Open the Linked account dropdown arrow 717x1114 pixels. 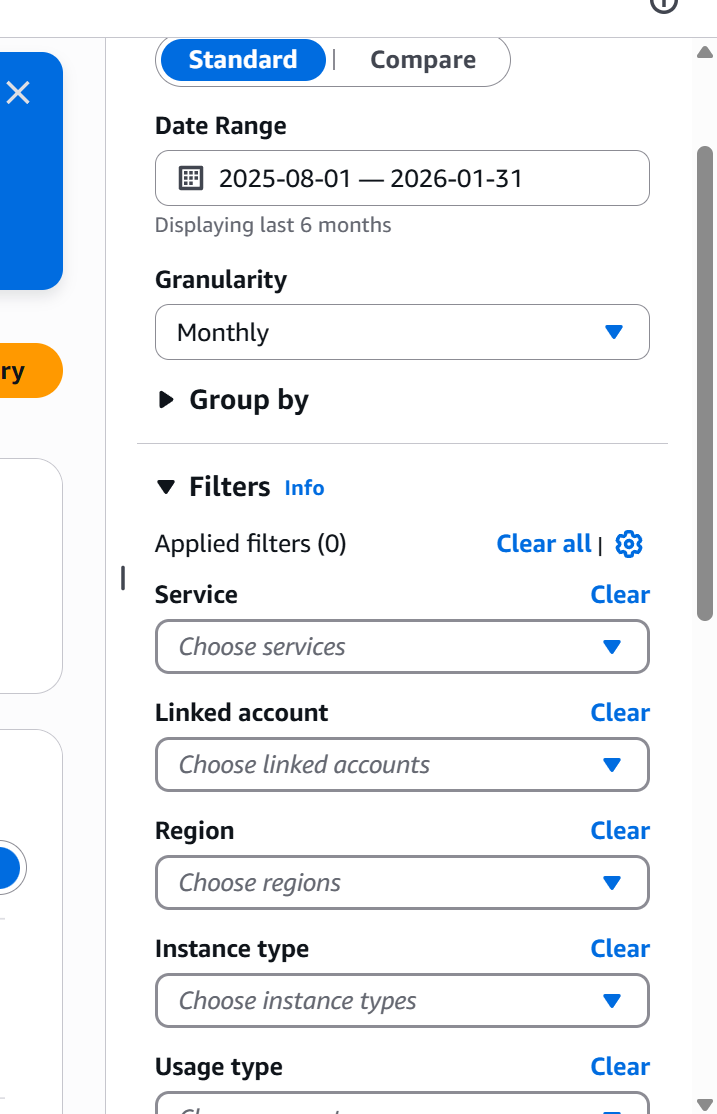coord(613,765)
